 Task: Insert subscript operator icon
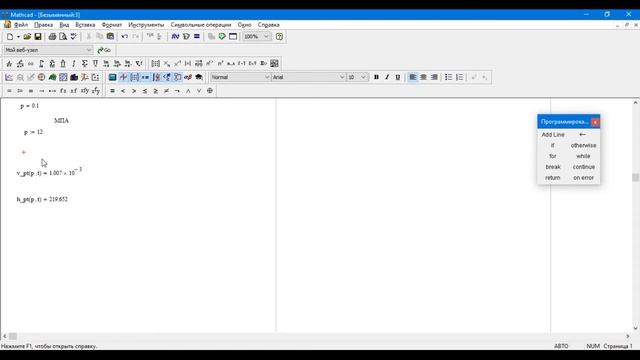[x=167, y=64]
